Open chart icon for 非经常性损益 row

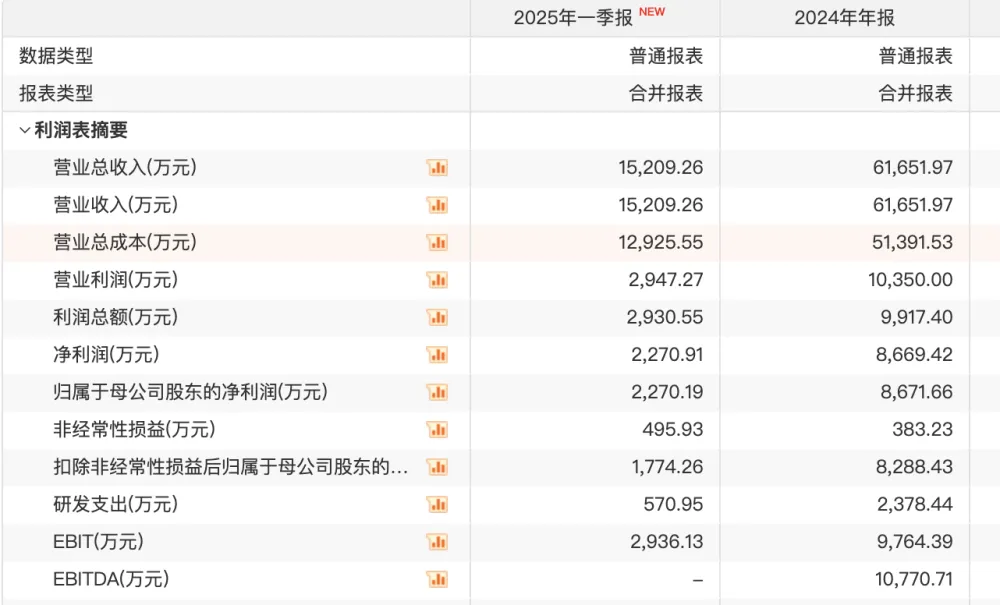[438, 430]
